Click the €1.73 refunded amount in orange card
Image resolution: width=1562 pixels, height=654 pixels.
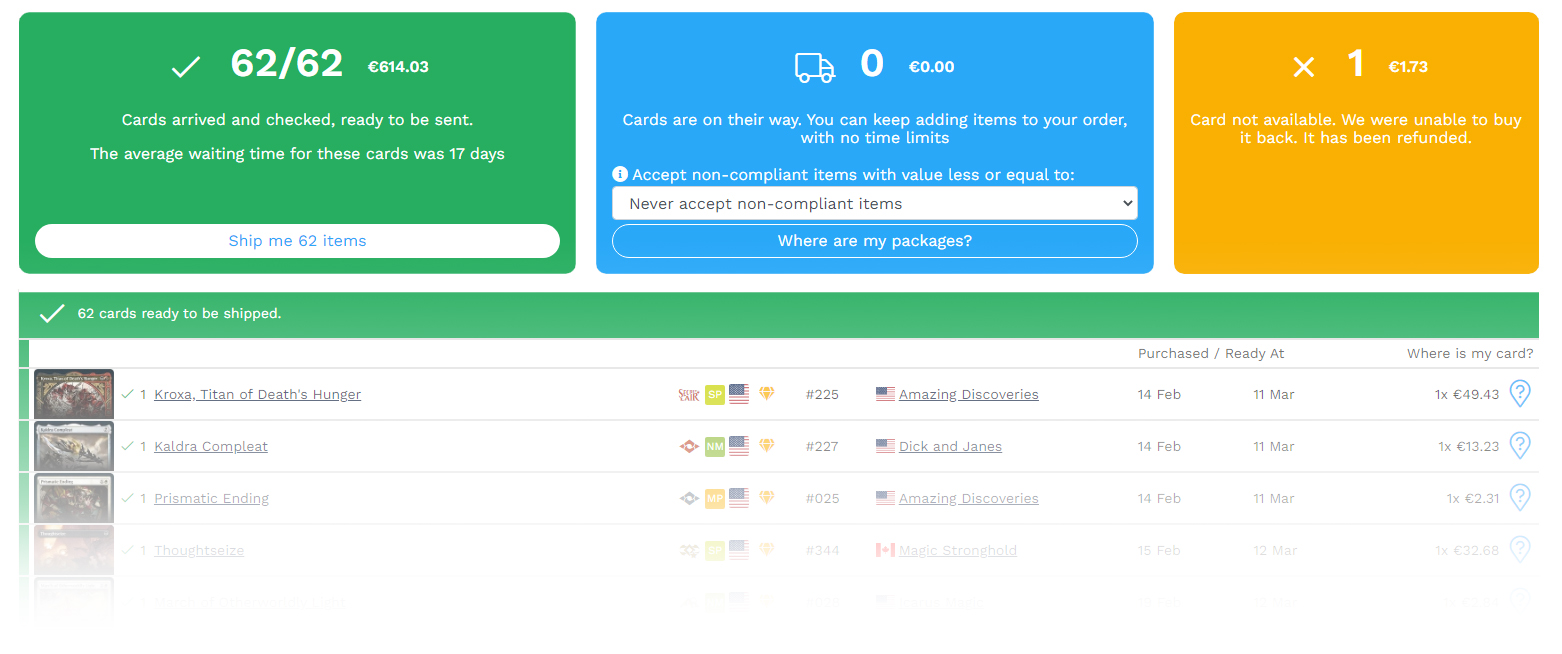1408,67
